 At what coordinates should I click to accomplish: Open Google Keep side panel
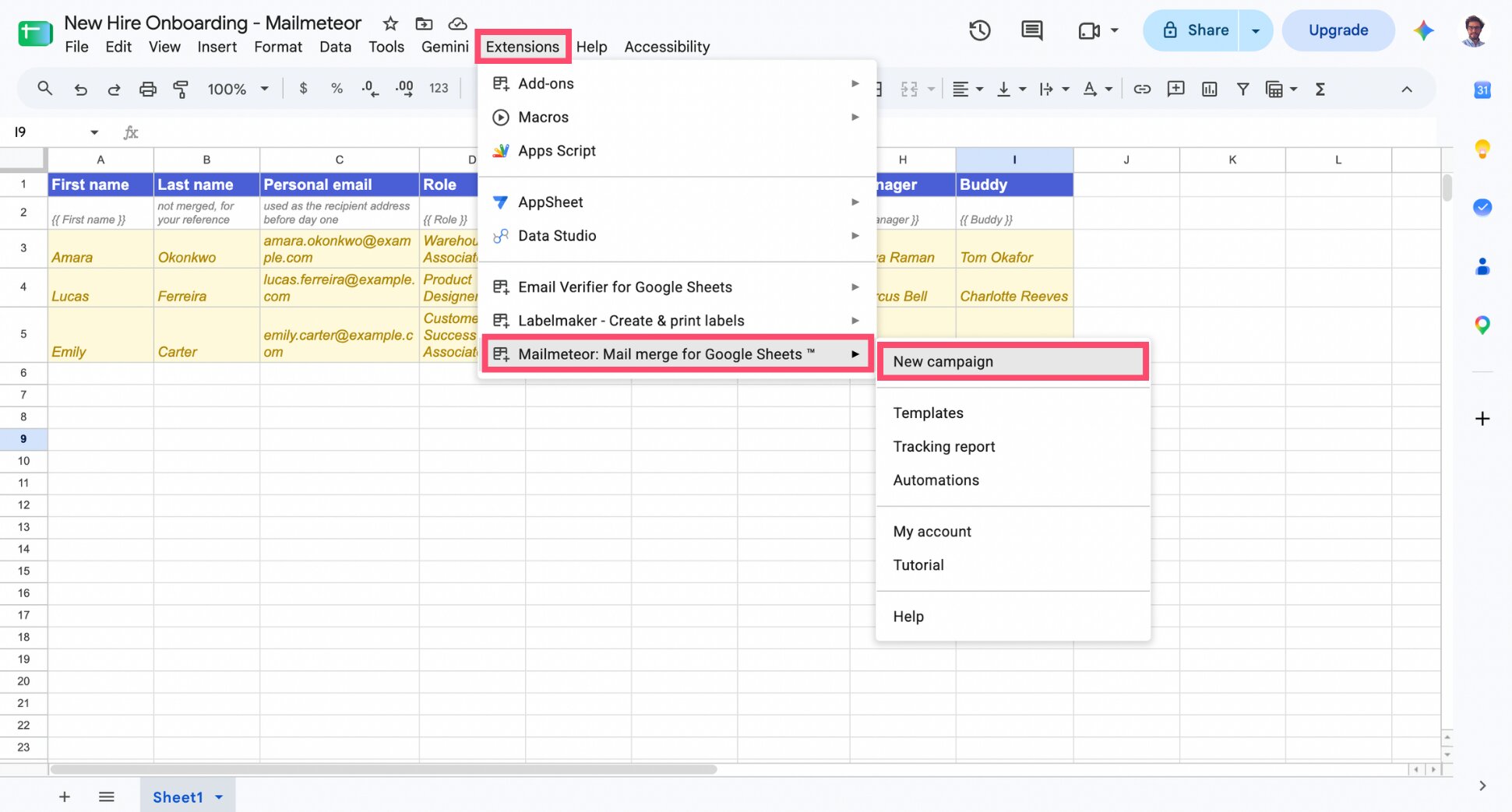click(1482, 148)
